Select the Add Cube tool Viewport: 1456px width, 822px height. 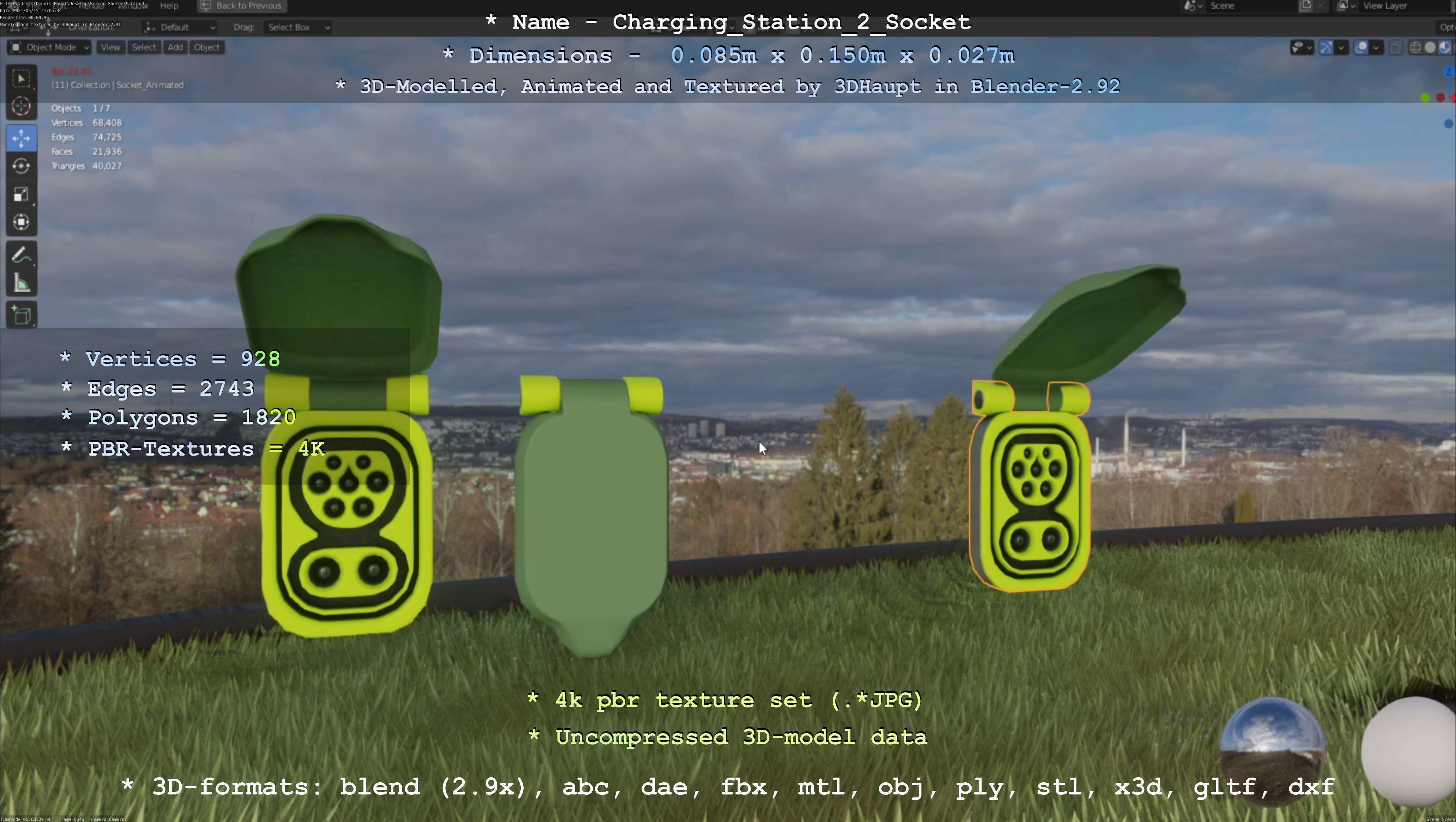21,315
